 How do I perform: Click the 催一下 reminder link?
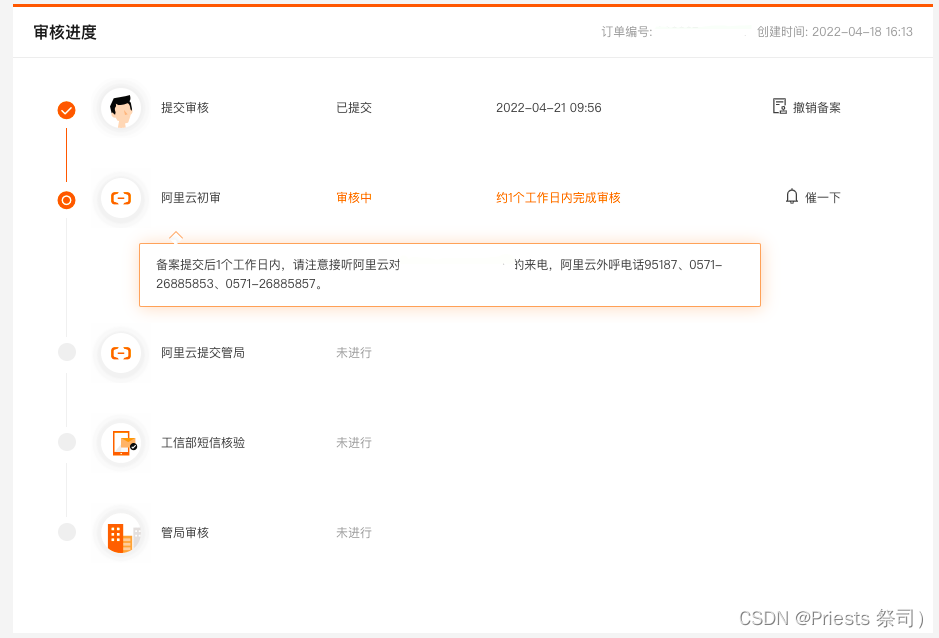point(823,198)
